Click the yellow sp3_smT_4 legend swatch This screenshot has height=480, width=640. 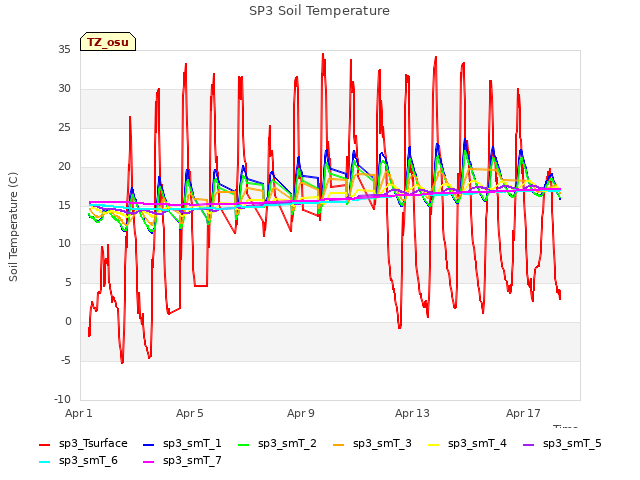[x=433, y=444]
